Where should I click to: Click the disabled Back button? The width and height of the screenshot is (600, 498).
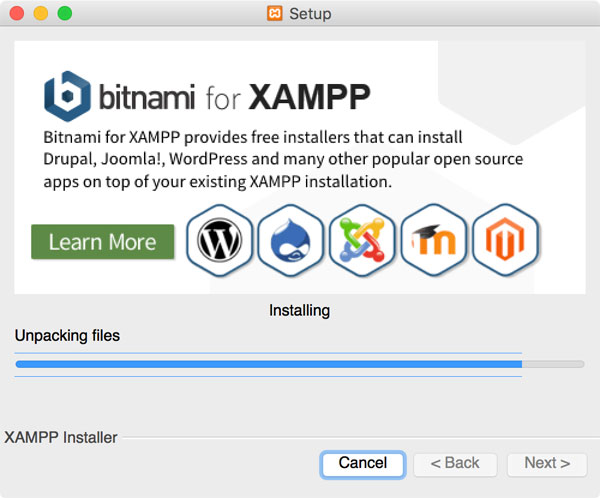pos(455,464)
